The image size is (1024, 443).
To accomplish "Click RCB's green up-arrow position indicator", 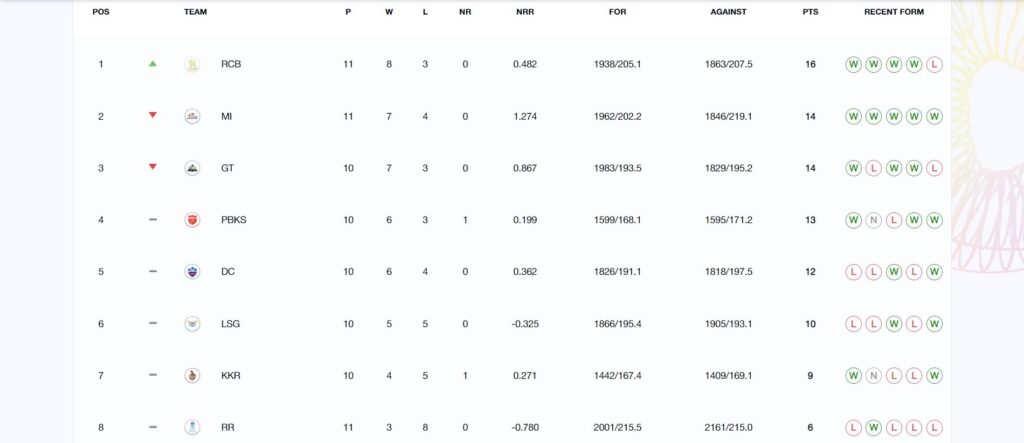I will (153, 64).
